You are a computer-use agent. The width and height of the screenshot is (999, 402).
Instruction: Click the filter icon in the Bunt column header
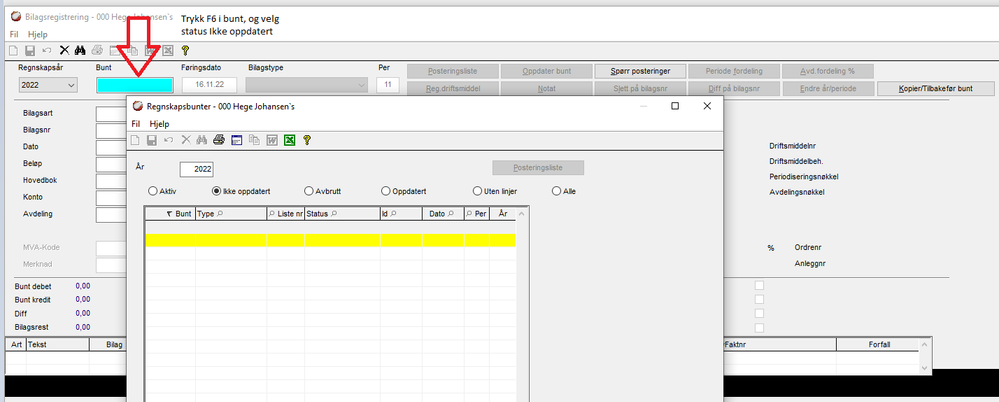point(169,215)
